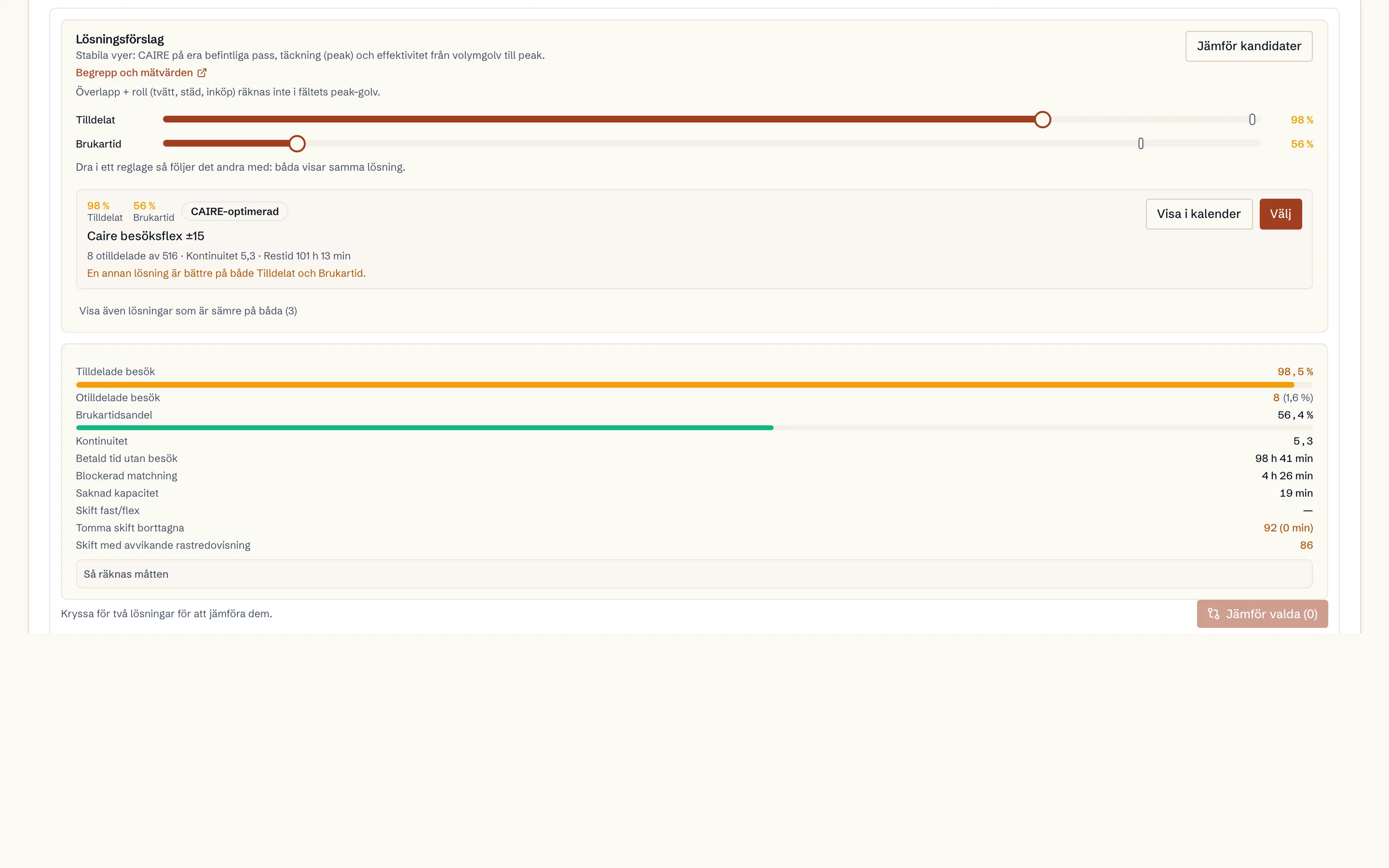Click the Jämför kandidater button
Image resolution: width=1389 pixels, height=868 pixels.
[1249, 46]
